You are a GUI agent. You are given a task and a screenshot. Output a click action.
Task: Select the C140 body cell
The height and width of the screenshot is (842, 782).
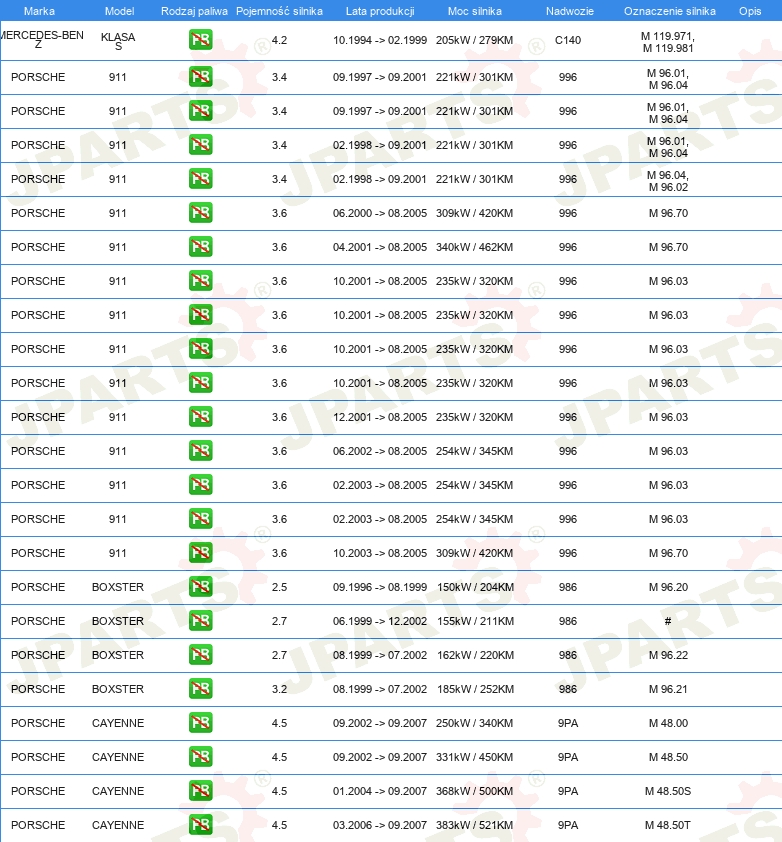click(x=568, y=40)
